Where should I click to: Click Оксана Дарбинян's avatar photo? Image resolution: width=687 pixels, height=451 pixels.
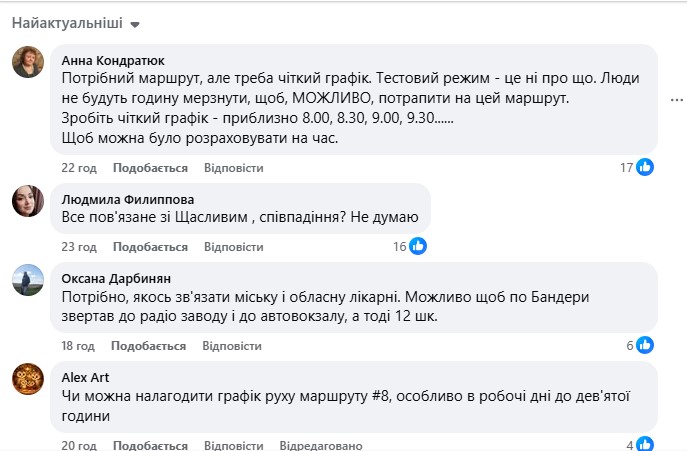click(27, 280)
